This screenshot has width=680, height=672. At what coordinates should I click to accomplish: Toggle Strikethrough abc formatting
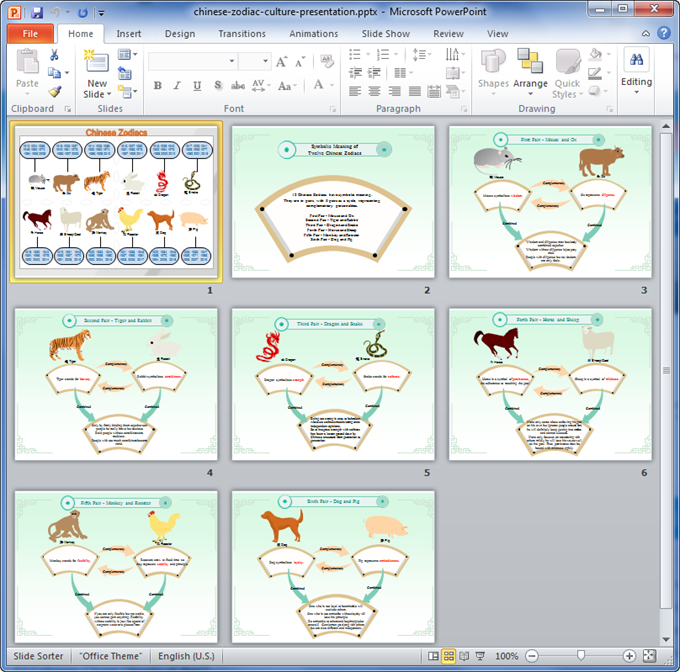point(238,86)
